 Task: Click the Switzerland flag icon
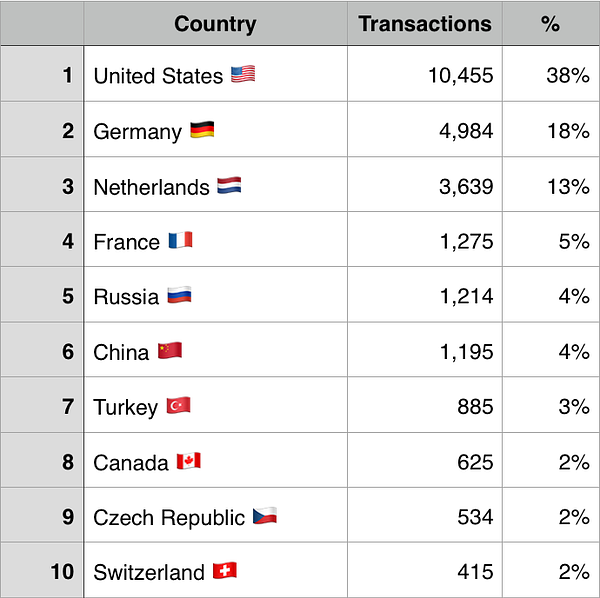pyautogui.click(x=224, y=572)
